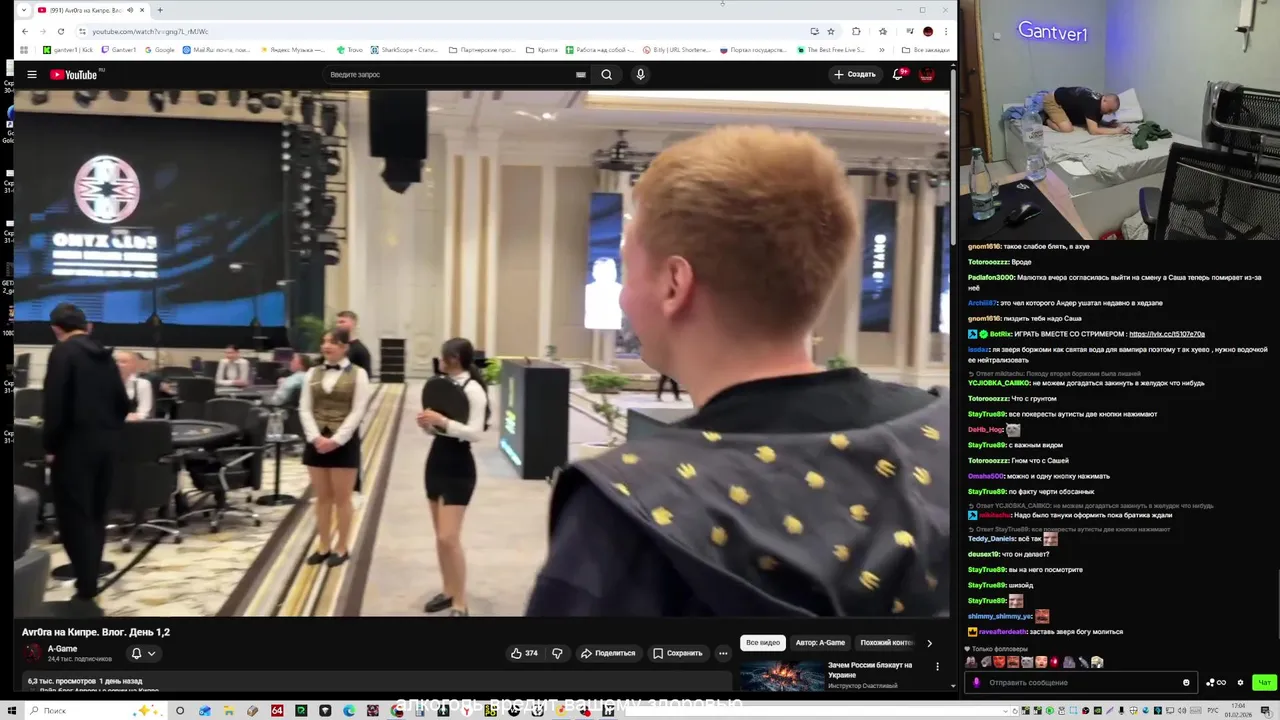Reload the YouTube page
Image resolution: width=1280 pixels, height=720 pixels.
pyautogui.click(x=61, y=31)
